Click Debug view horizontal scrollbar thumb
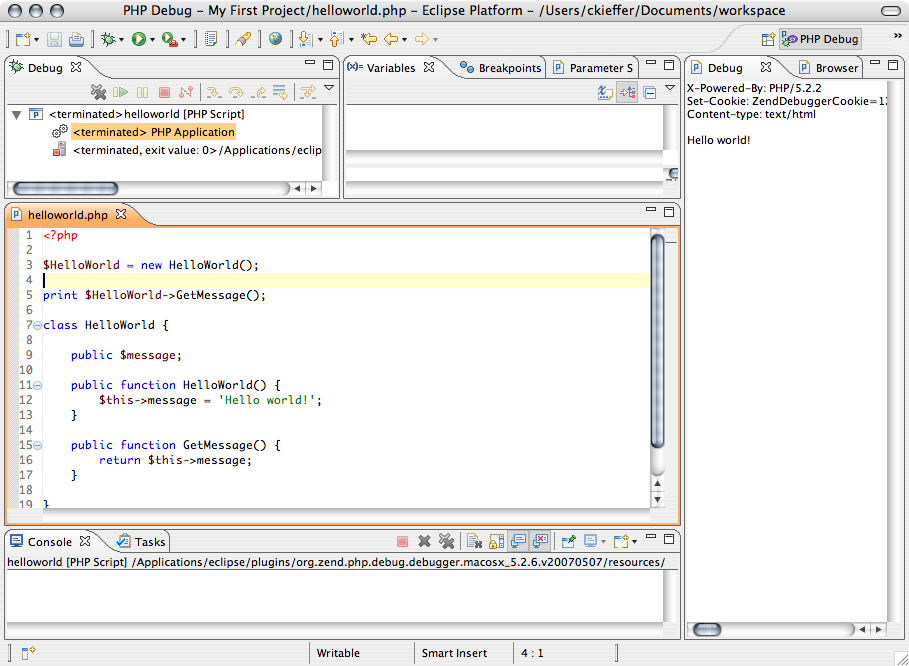The width and height of the screenshot is (909, 666). pyautogui.click(x=66, y=188)
